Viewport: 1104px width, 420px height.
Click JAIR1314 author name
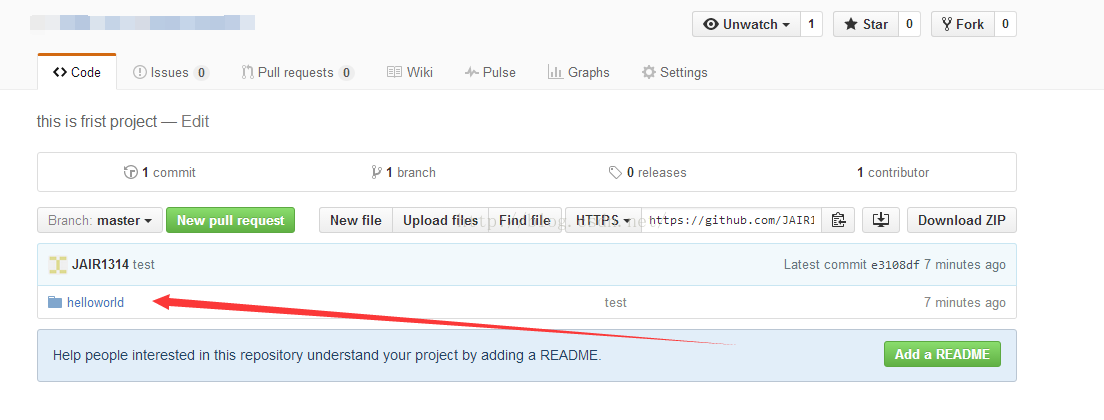[100, 265]
